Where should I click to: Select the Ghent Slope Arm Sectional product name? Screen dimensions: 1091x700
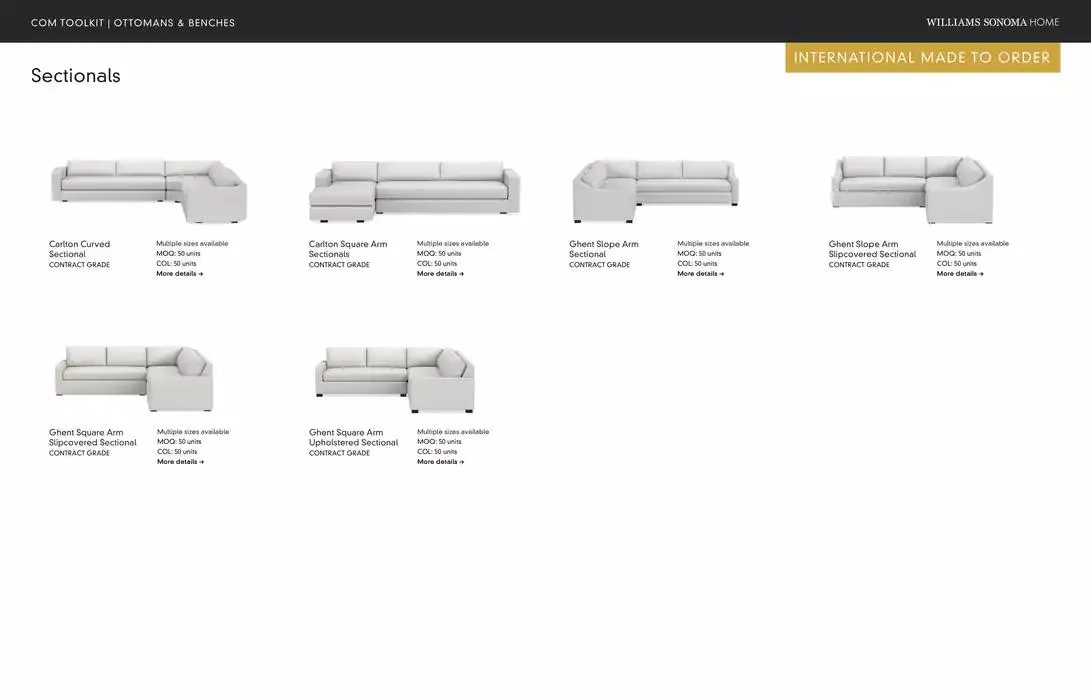tap(603, 249)
